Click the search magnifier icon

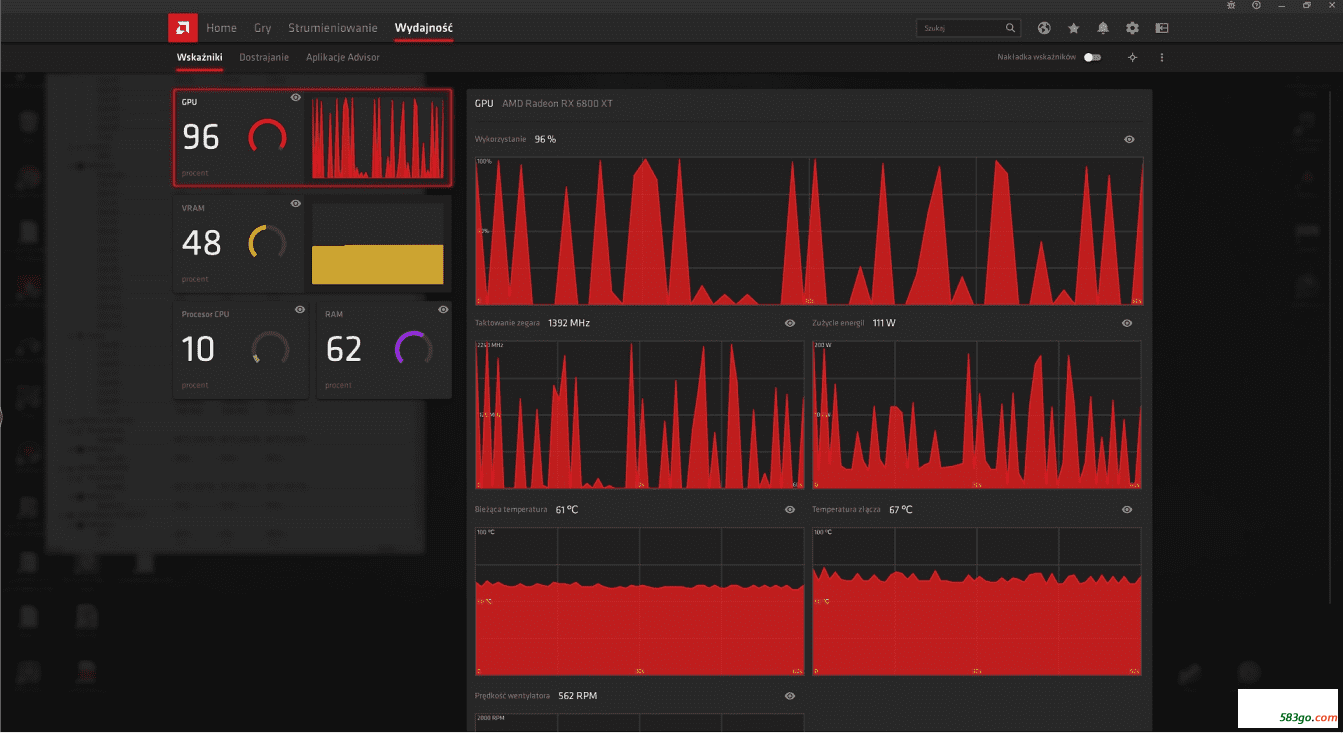click(x=1011, y=28)
